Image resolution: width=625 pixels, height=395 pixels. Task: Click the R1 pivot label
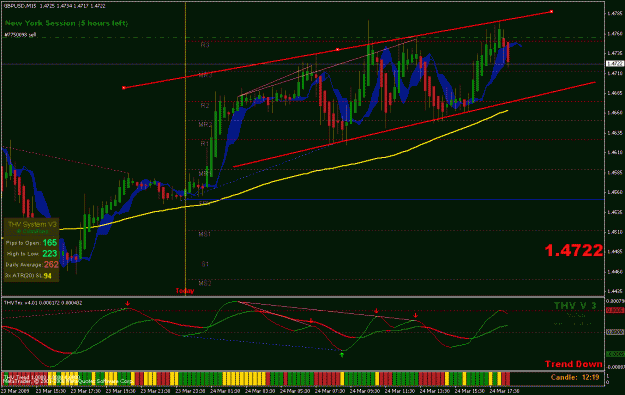pos(205,143)
